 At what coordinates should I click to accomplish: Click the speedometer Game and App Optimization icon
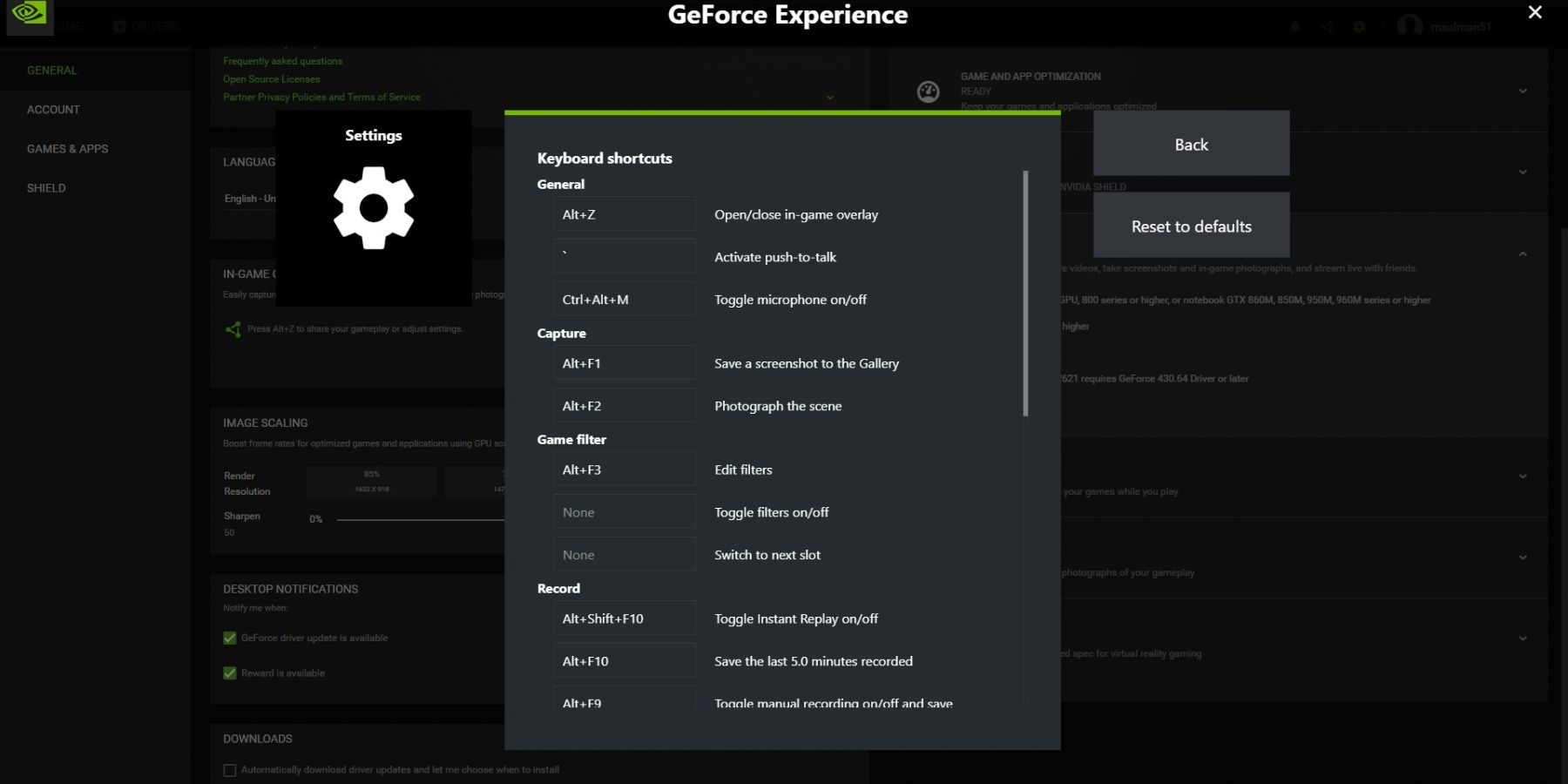tap(929, 91)
